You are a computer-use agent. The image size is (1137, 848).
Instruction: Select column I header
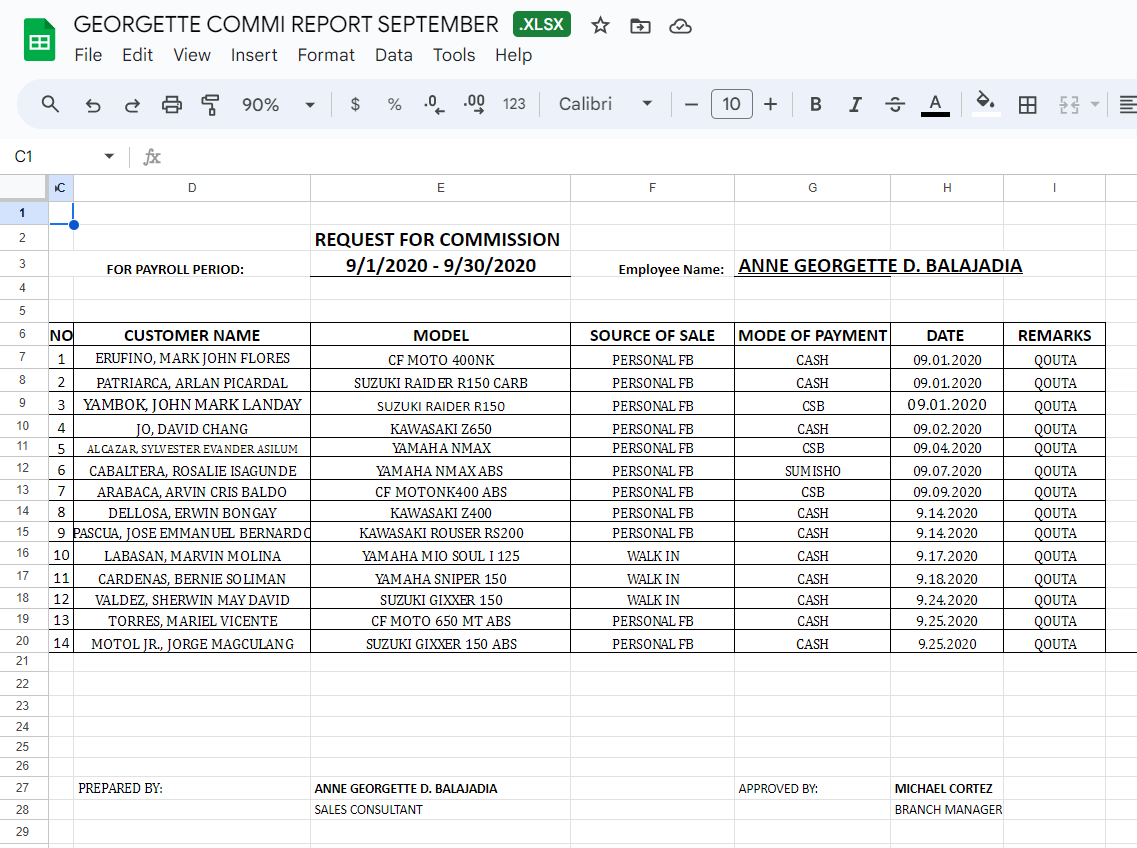pyautogui.click(x=1054, y=188)
